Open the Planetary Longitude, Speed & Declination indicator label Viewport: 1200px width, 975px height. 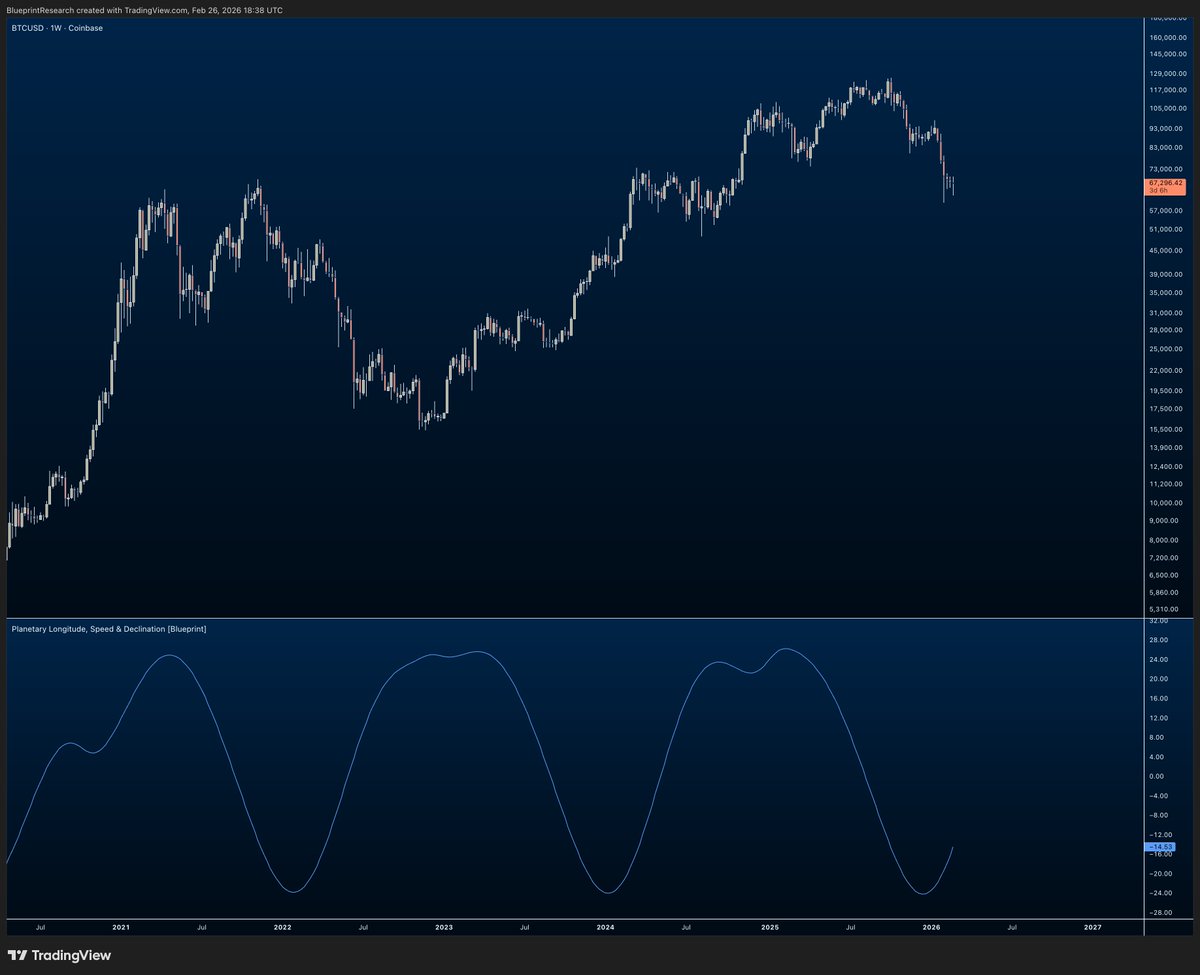pyautogui.click(x=109, y=628)
